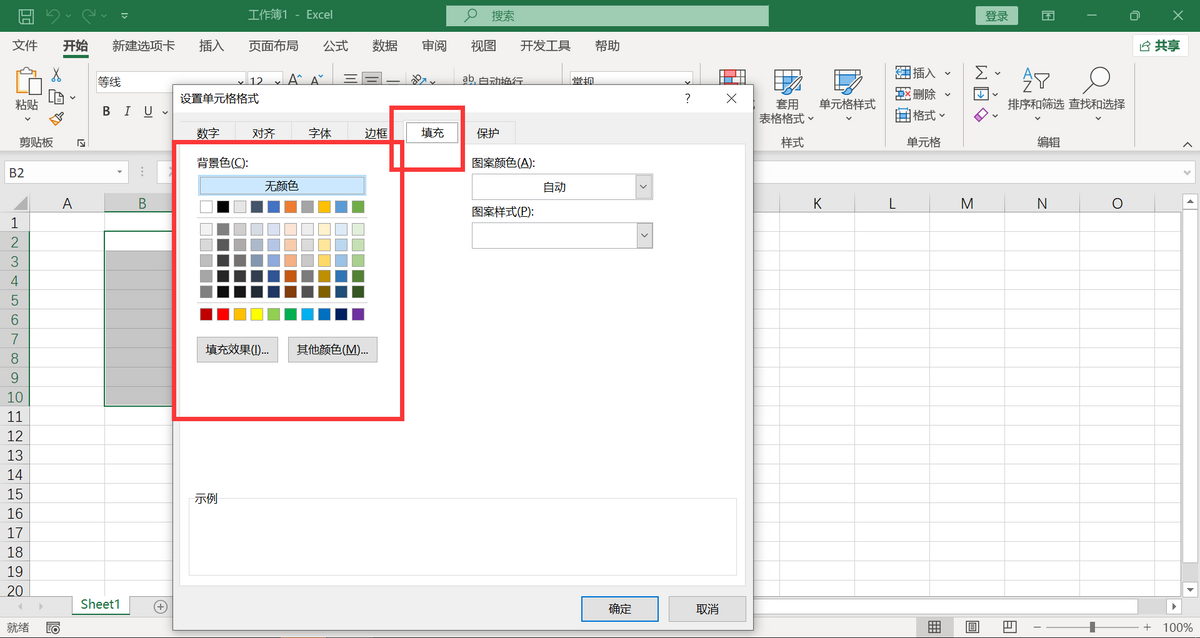The image size is (1200, 638).
Task: Open the File (文件) menu
Action: coord(25,46)
